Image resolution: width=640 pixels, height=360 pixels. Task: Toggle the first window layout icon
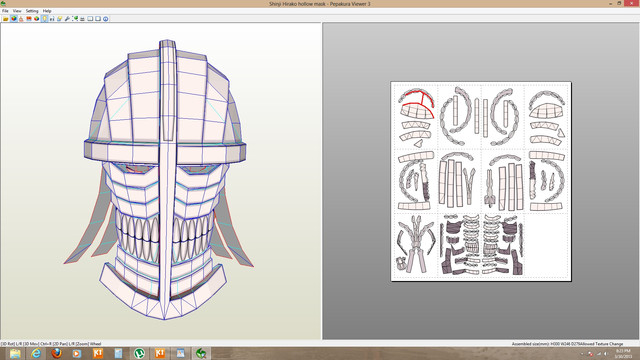click(x=90, y=19)
